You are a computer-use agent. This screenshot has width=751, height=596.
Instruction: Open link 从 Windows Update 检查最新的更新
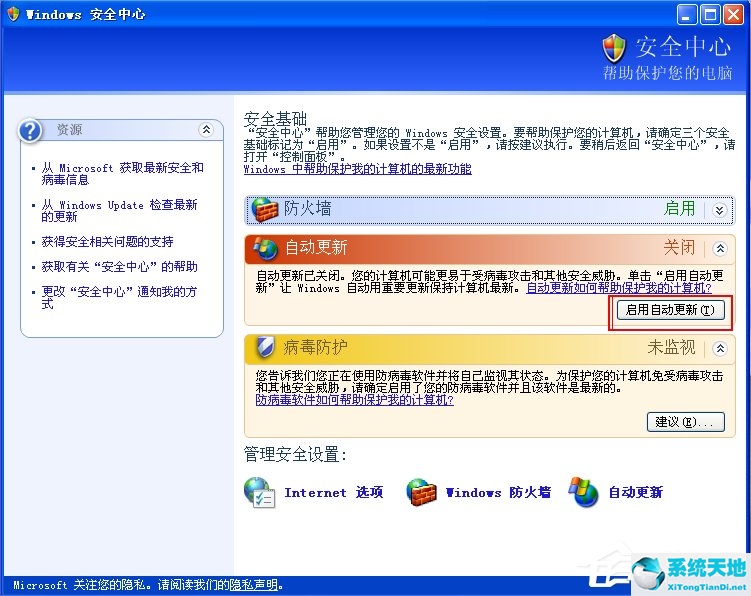coord(119,211)
